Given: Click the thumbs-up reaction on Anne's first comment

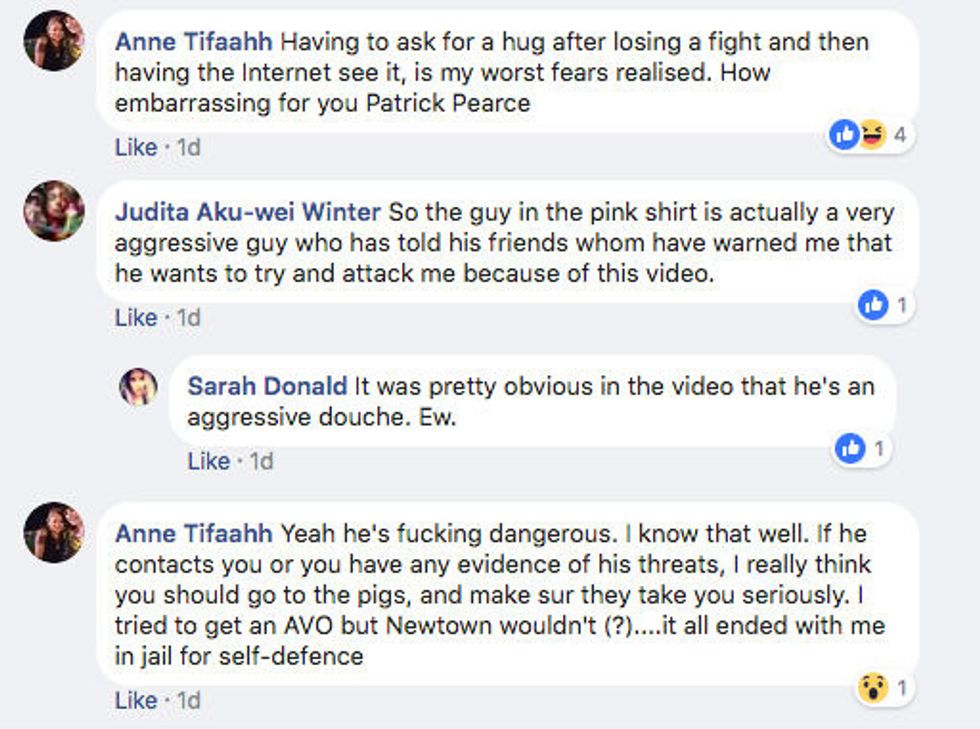Looking at the screenshot, I should 845,135.
